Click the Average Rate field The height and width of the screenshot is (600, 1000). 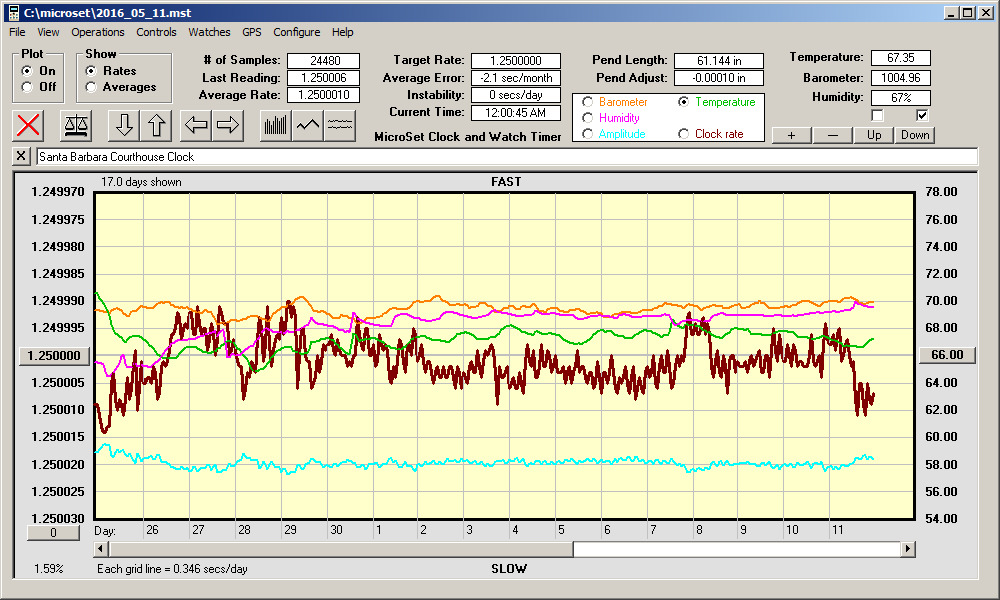(x=323, y=95)
